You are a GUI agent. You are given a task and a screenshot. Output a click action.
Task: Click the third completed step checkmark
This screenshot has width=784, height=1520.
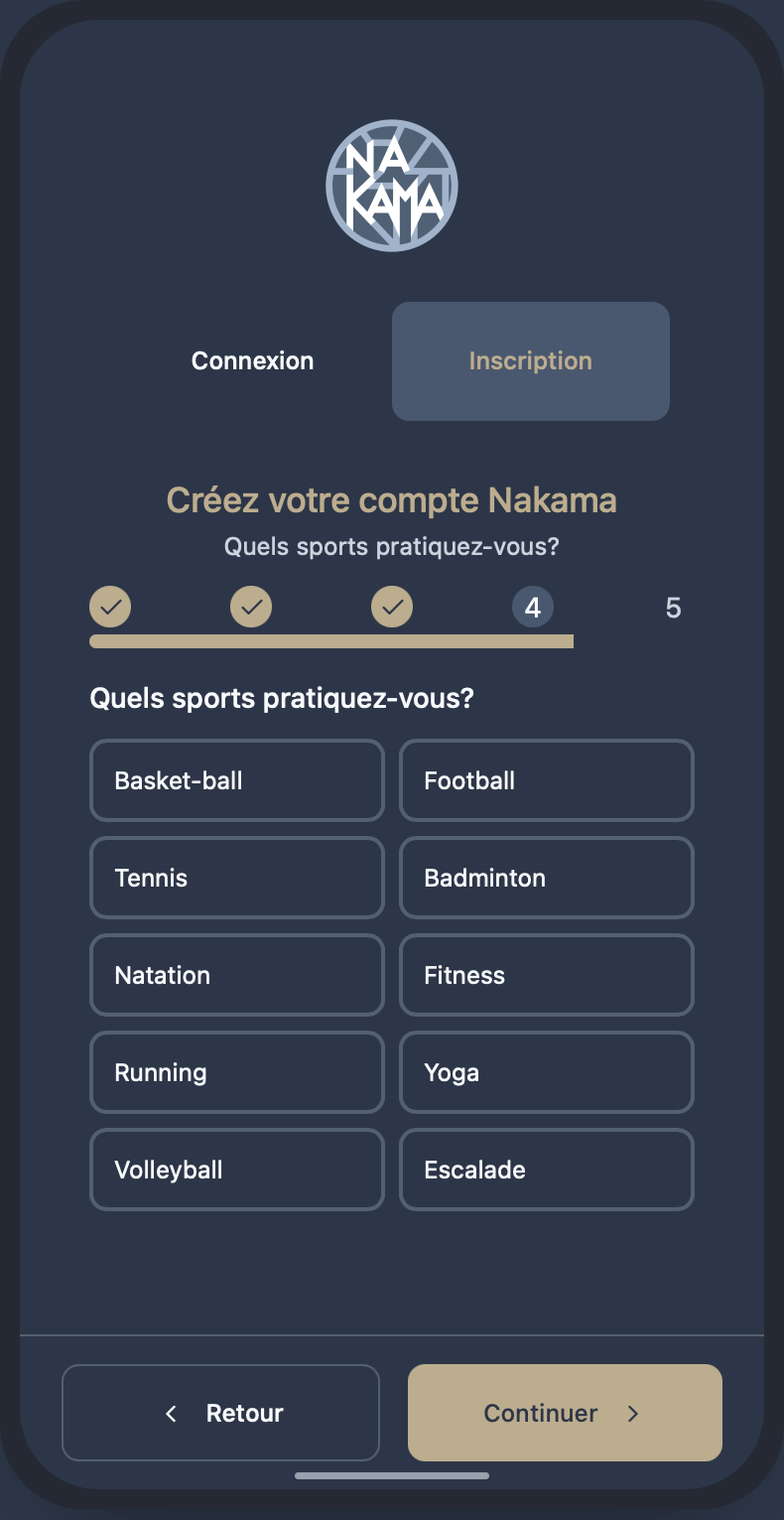click(x=392, y=607)
